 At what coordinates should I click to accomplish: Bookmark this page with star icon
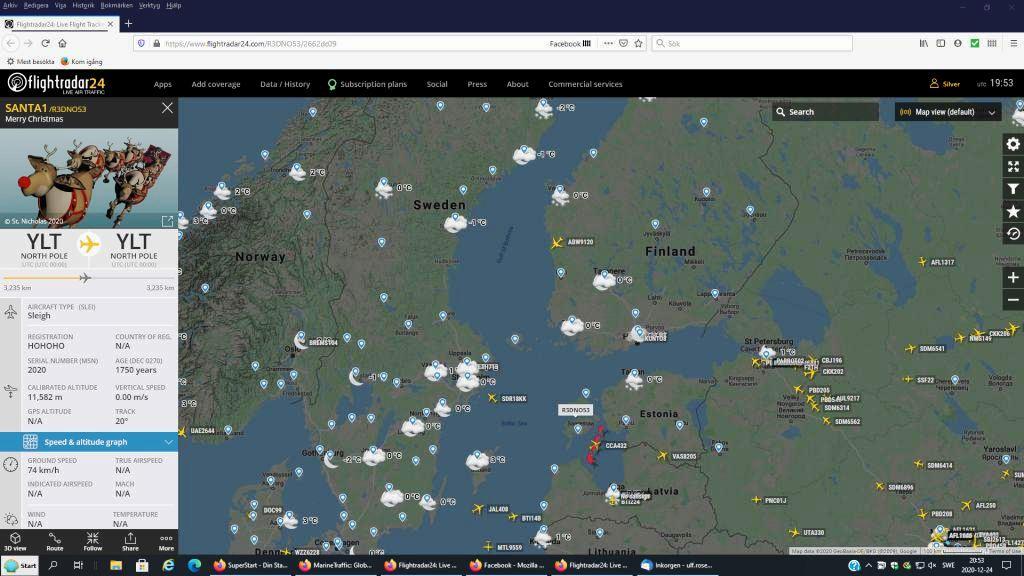point(638,44)
